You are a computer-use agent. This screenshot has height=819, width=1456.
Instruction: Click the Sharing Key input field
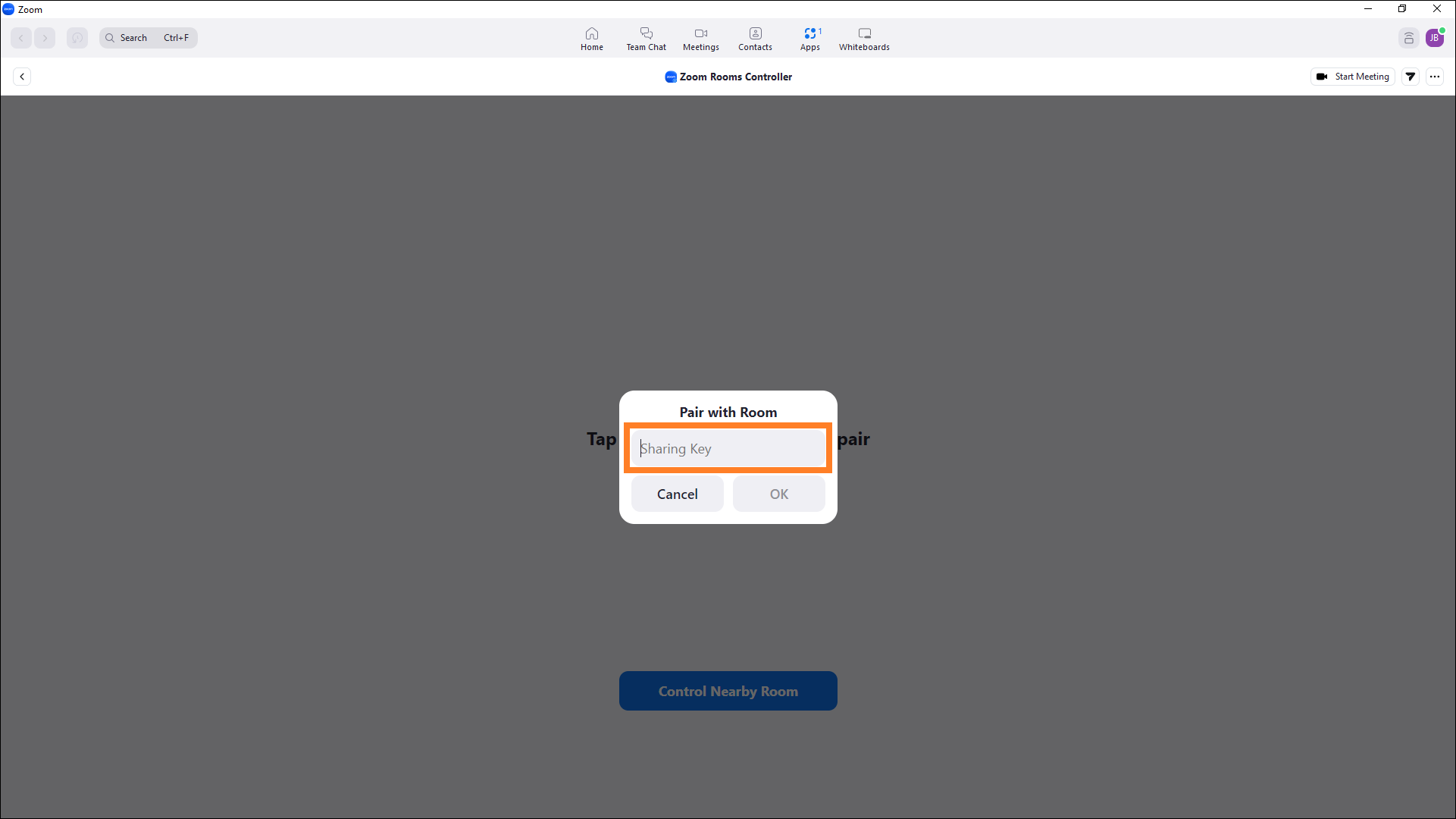click(728, 448)
